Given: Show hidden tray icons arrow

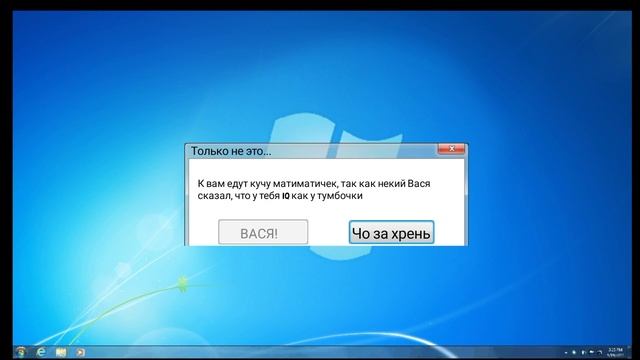Looking at the screenshot, I should click(x=566, y=352).
